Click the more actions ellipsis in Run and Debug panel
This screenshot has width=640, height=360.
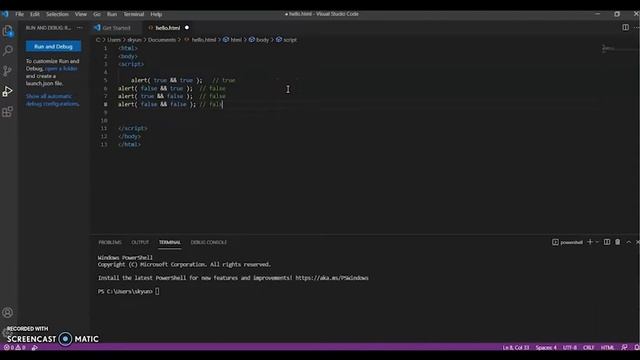[x=79, y=28]
